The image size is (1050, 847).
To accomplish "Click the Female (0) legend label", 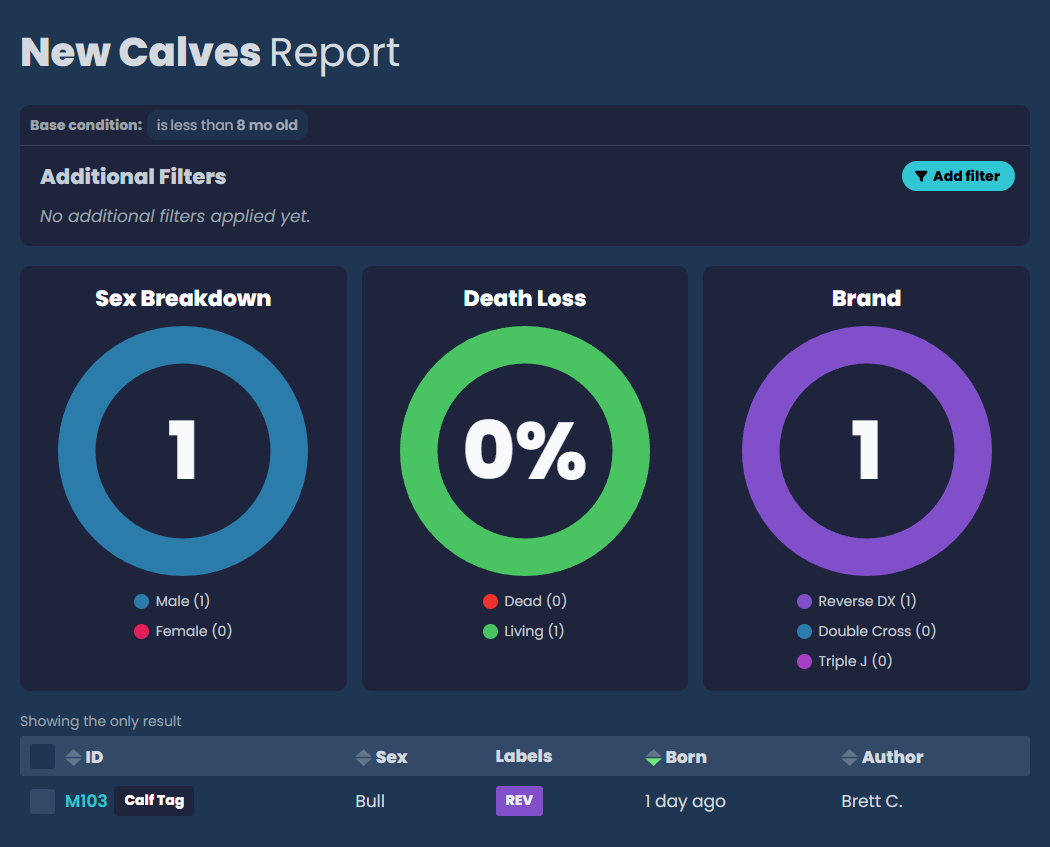I will pyautogui.click(x=194, y=631).
